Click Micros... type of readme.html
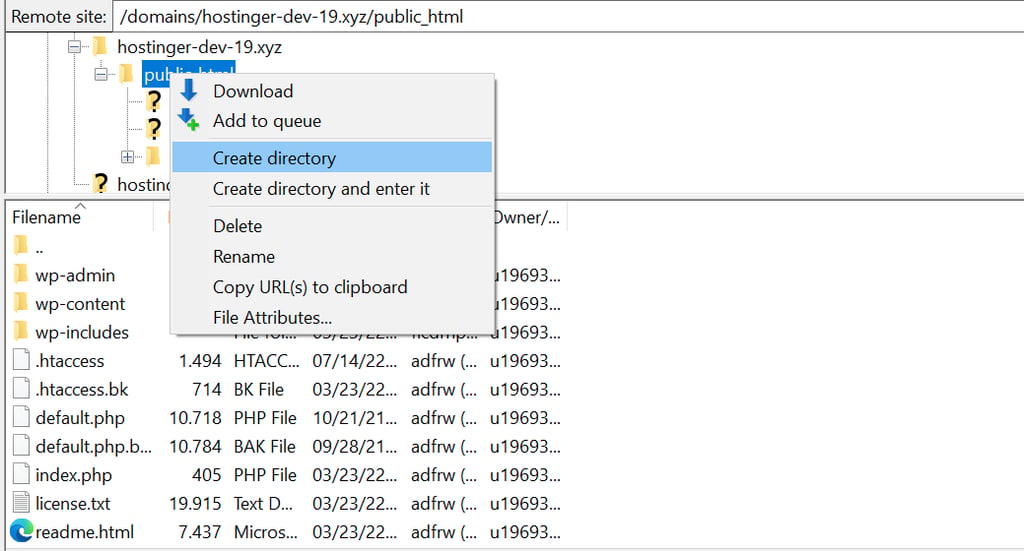Viewport: 1024px width, 551px height. pos(266,532)
